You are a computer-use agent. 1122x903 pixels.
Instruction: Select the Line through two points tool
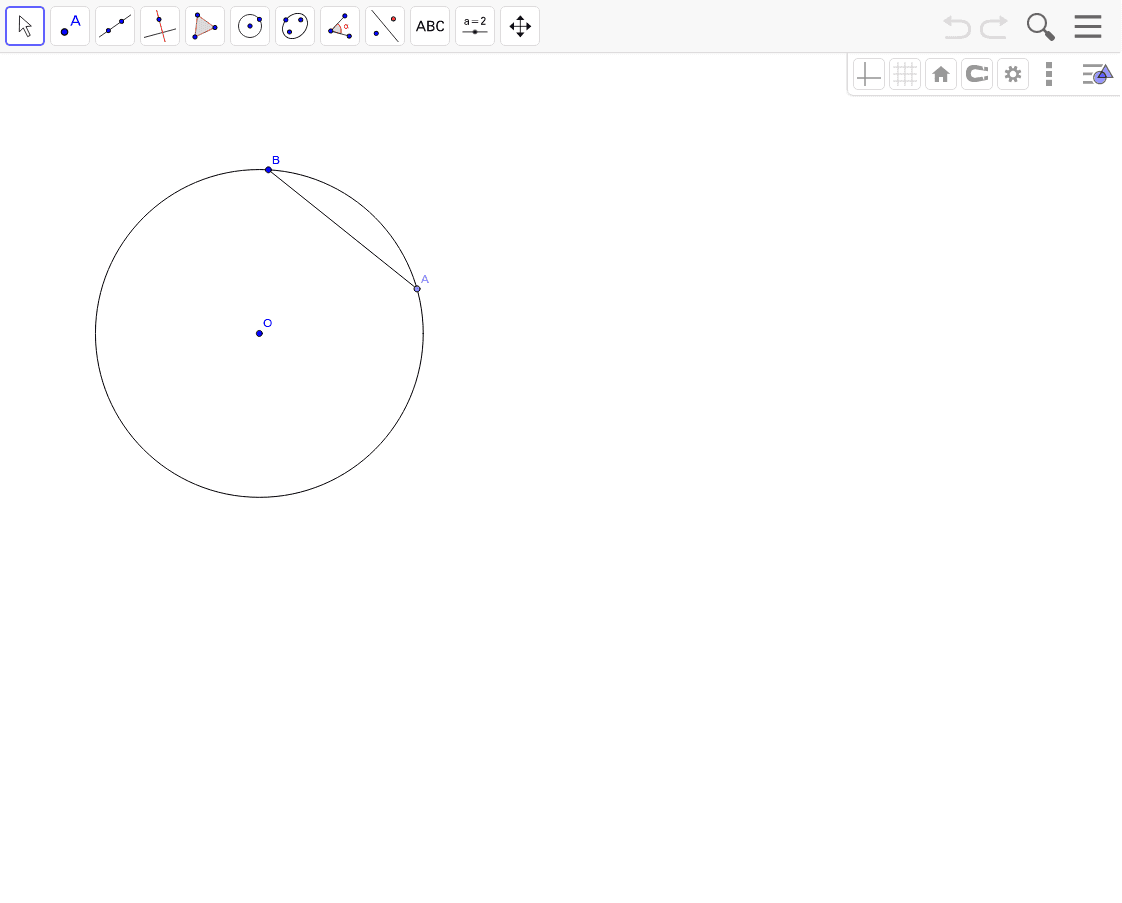[x=115, y=26]
